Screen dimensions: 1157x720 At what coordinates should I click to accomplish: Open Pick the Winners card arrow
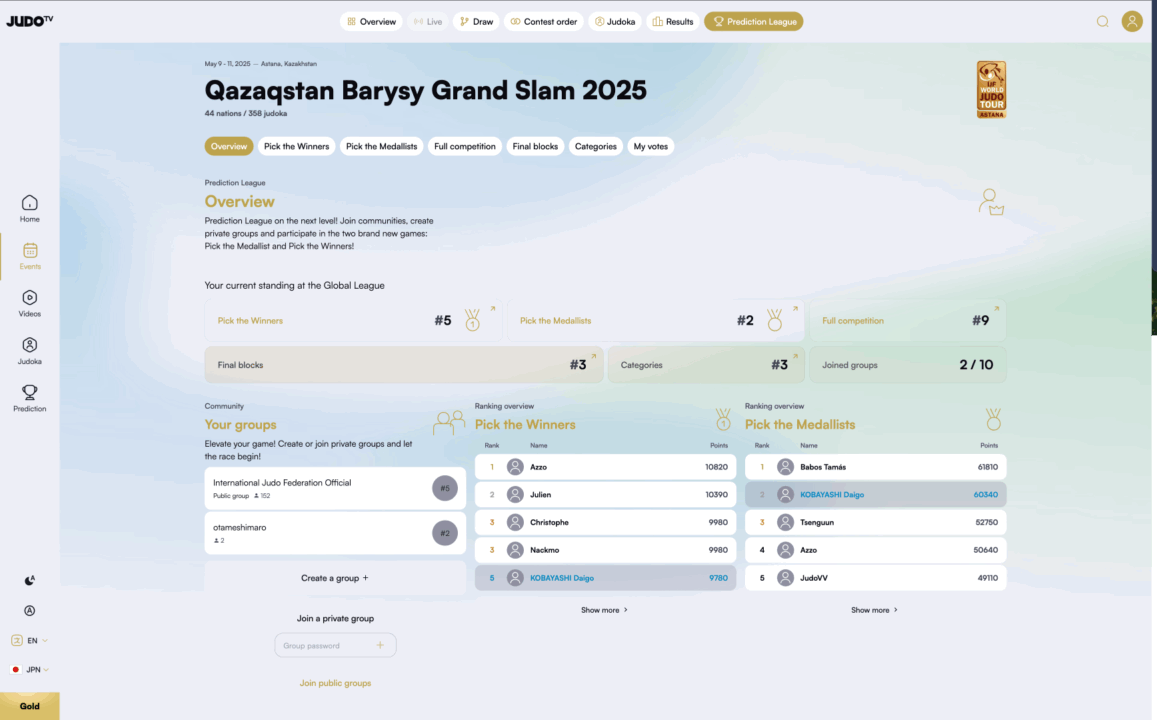click(493, 308)
